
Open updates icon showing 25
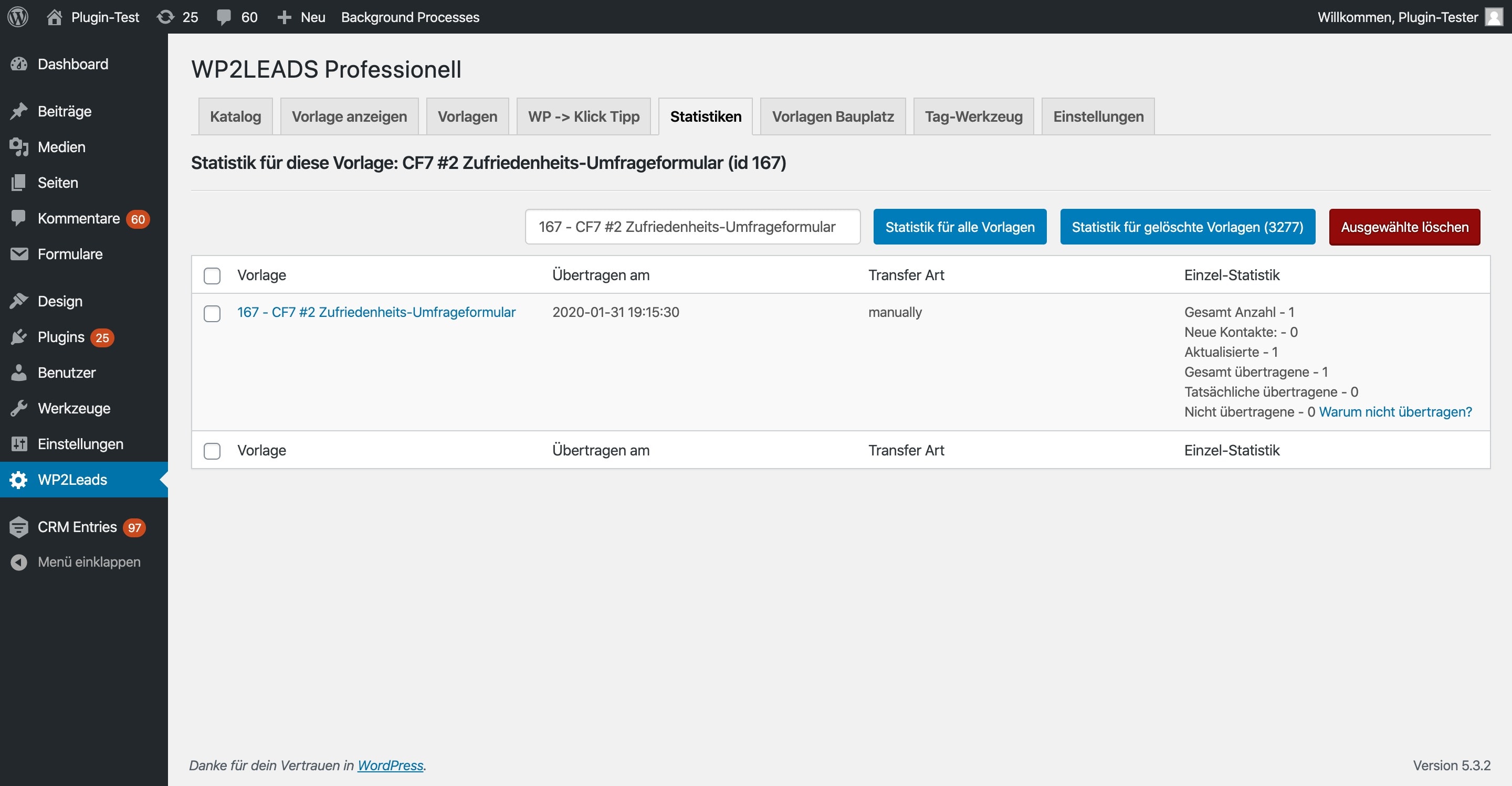(165, 16)
